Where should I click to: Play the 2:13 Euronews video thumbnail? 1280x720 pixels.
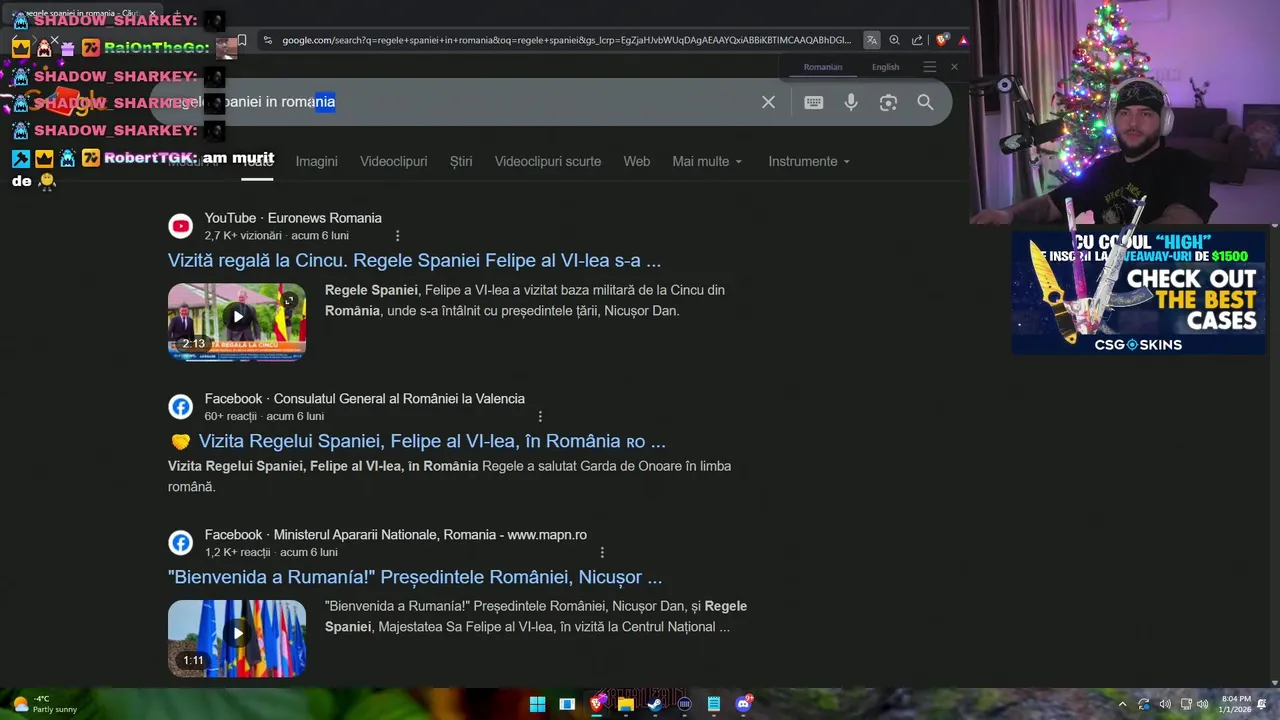237,321
